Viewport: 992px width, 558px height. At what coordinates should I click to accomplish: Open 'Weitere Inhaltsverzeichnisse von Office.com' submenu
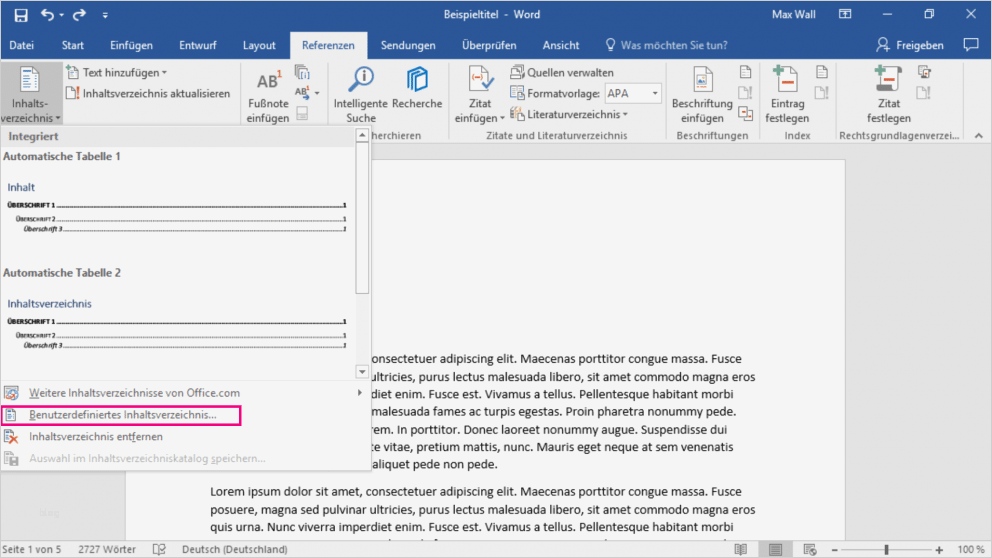coord(185,393)
